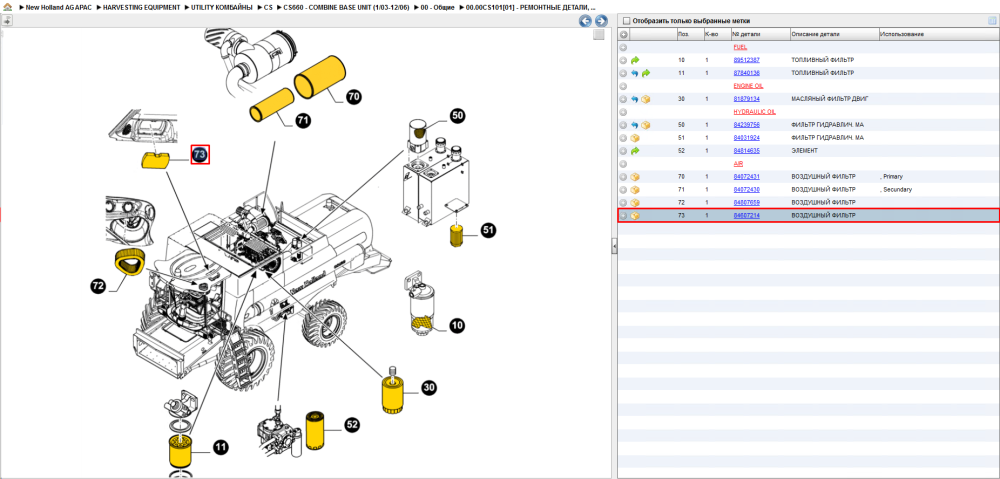This screenshot has width=1000, height=479.
Task: Open the column settings icon above the parts table
Action: 992,21
